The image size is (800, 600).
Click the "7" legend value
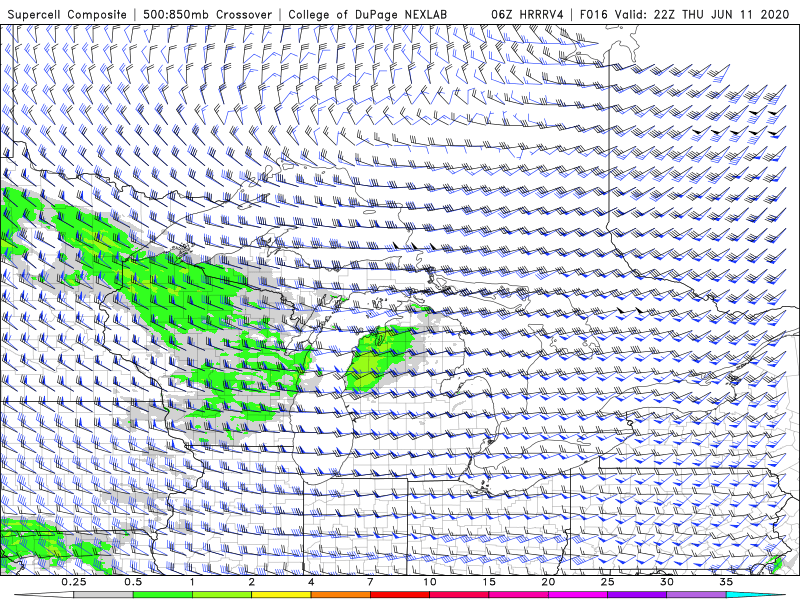click(x=370, y=582)
